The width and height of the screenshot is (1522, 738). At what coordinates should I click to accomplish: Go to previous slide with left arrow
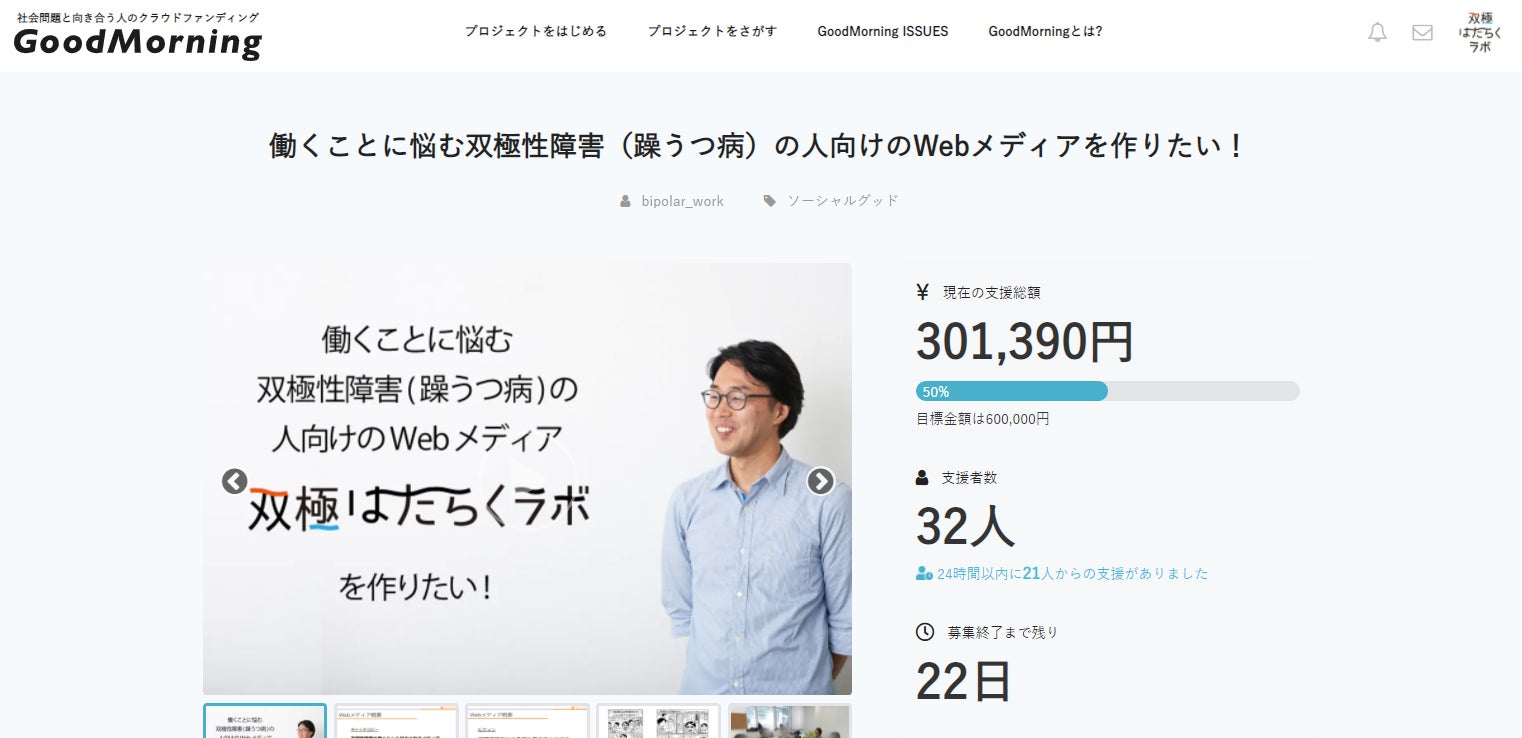[234, 481]
